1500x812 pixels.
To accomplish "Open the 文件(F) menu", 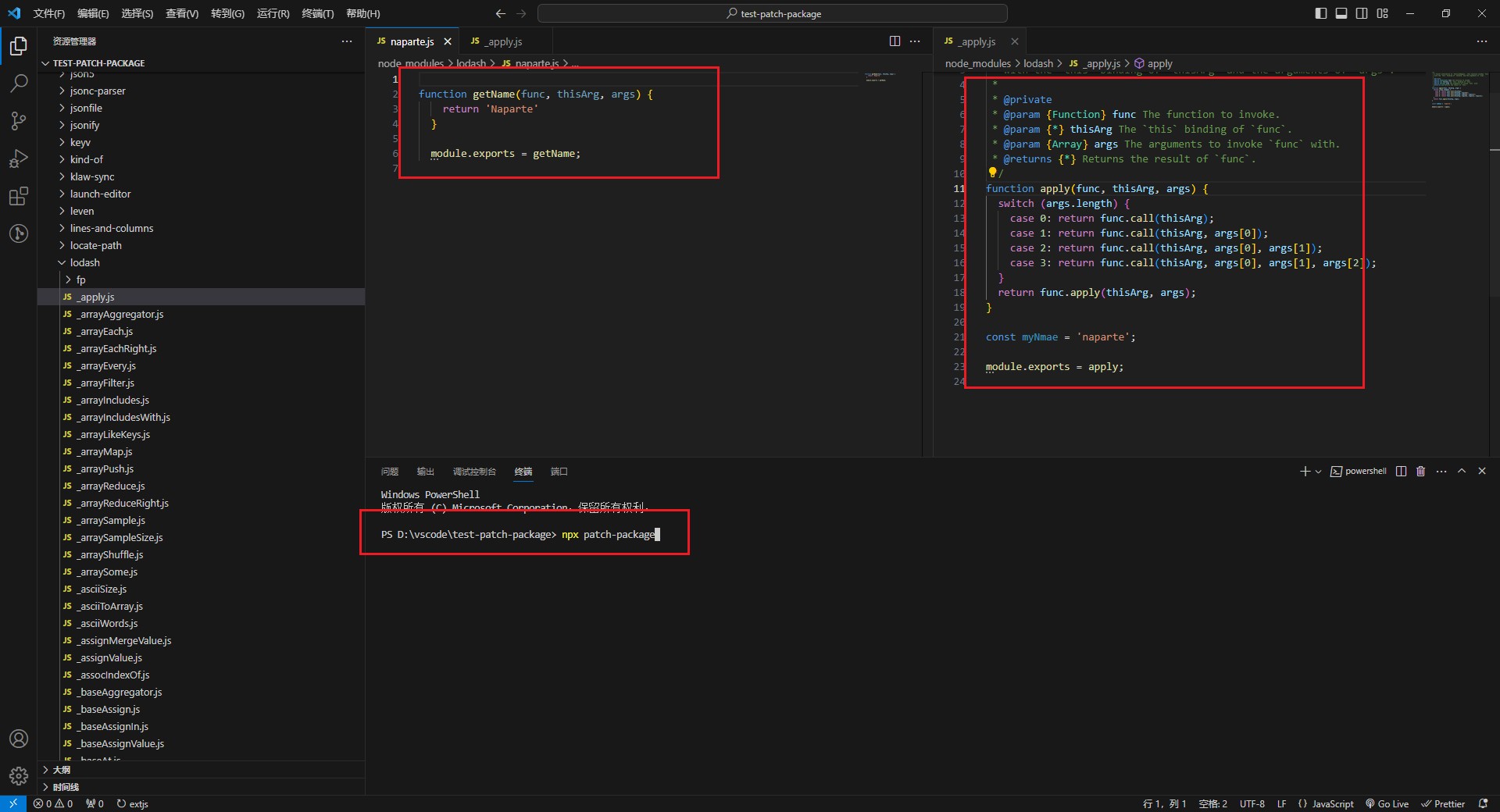I will [x=49, y=13].
